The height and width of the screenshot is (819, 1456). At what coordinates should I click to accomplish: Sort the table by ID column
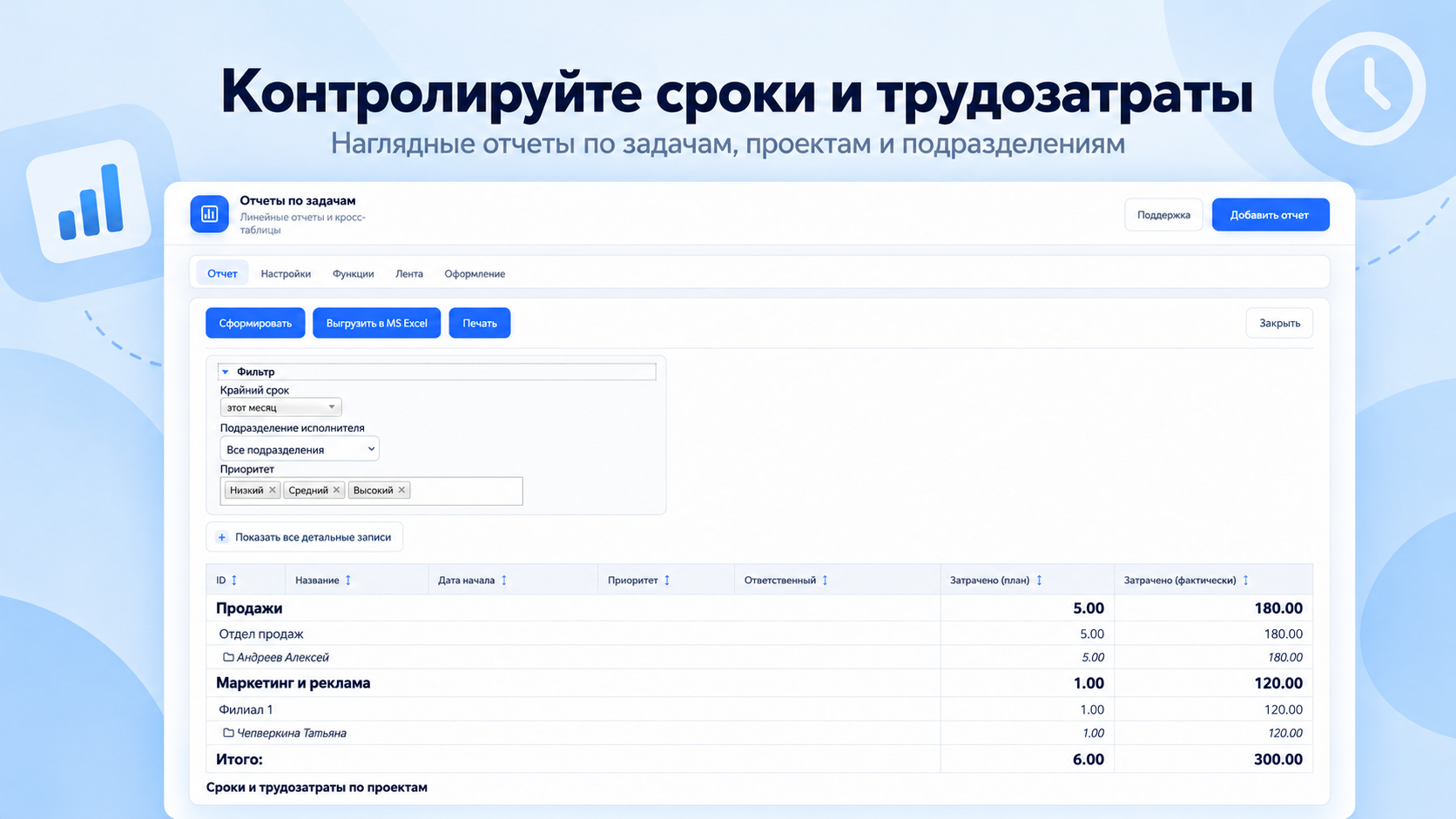tap(234, 581)
